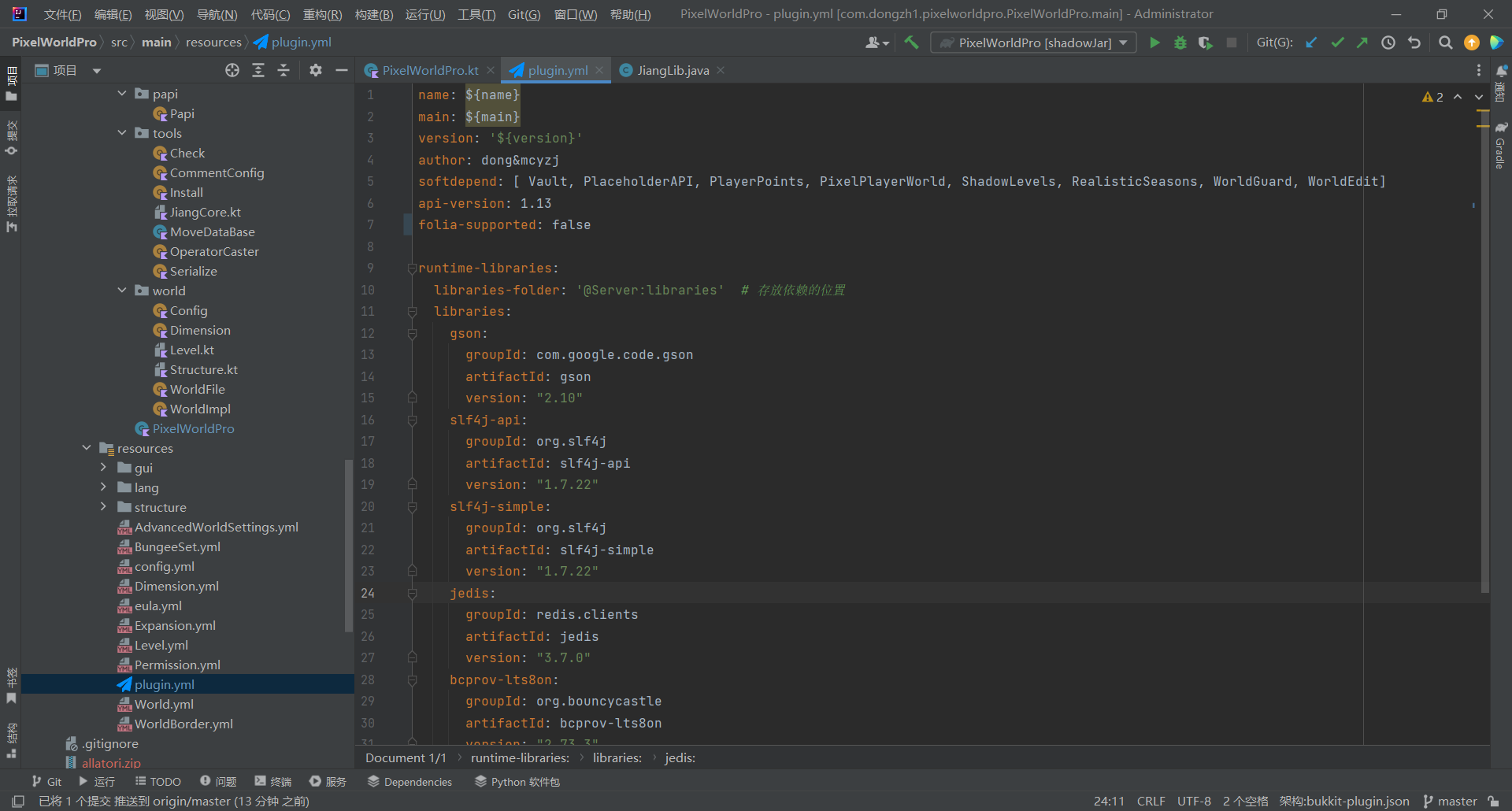This screenshot has height=811, width=1512.
Task: Open the Git tool window button
Action: click(46, 782)
